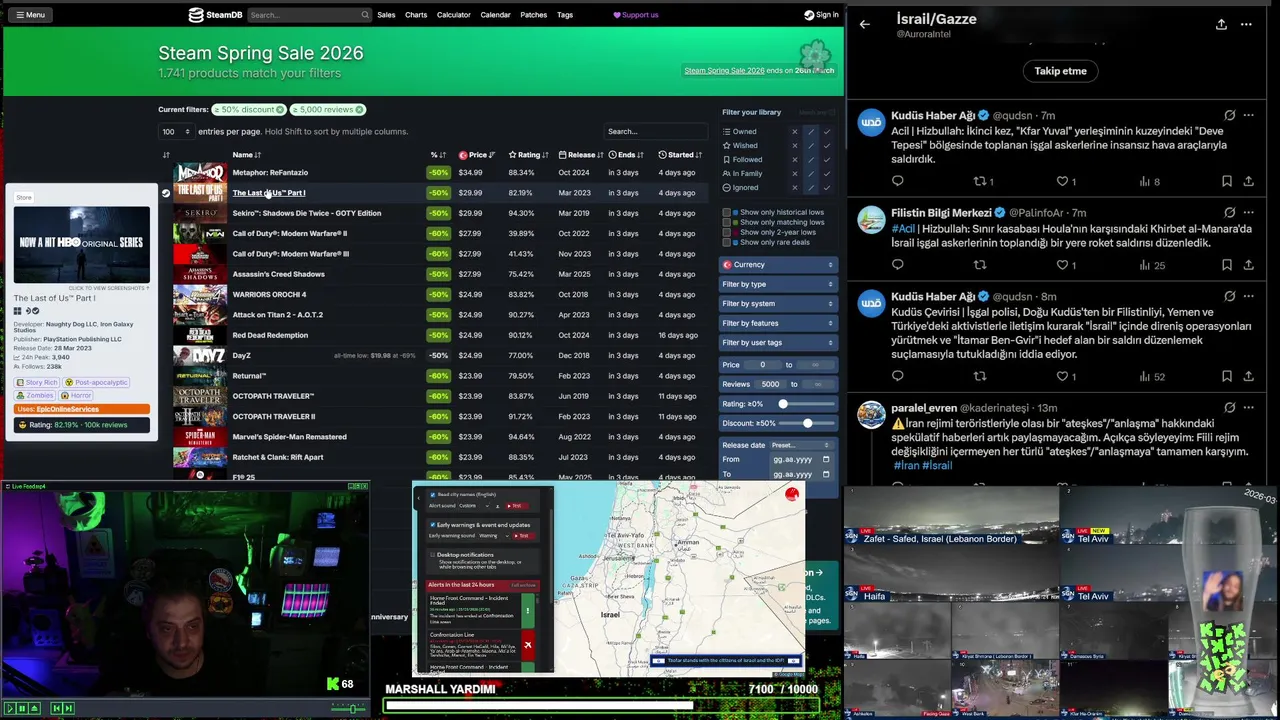This screenshot has width=1280, height=720.
Task: Expand Filter by type dropdown
Action: [x=777, y=284]
